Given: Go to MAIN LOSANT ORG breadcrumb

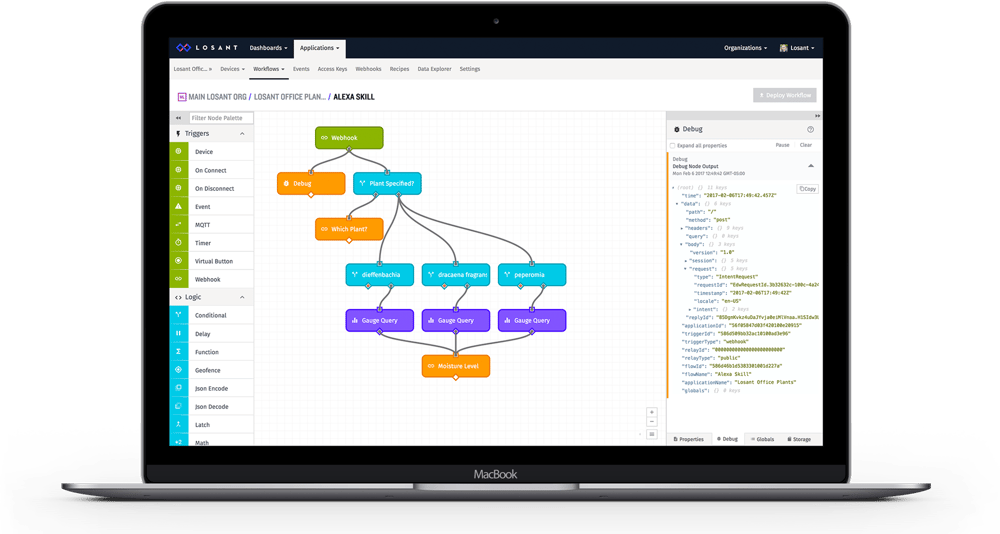Looking at the screenshot, I should pyautogui.click(x=217, y=97).
